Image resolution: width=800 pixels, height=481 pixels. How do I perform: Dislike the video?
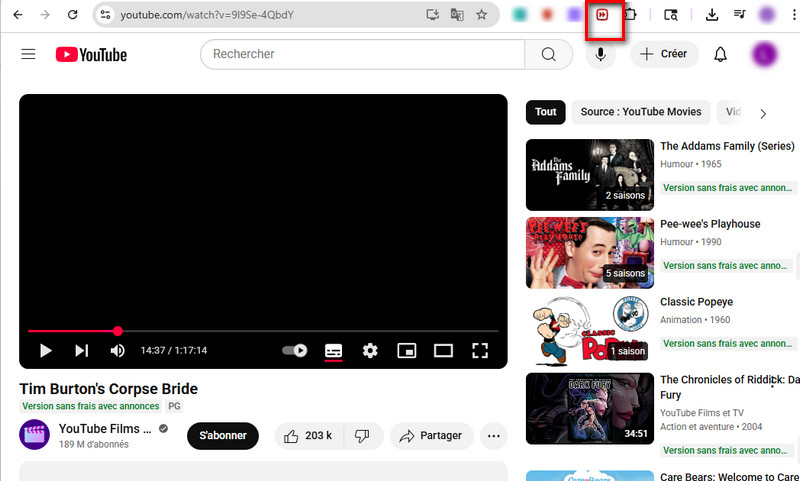tap(363, 436)
